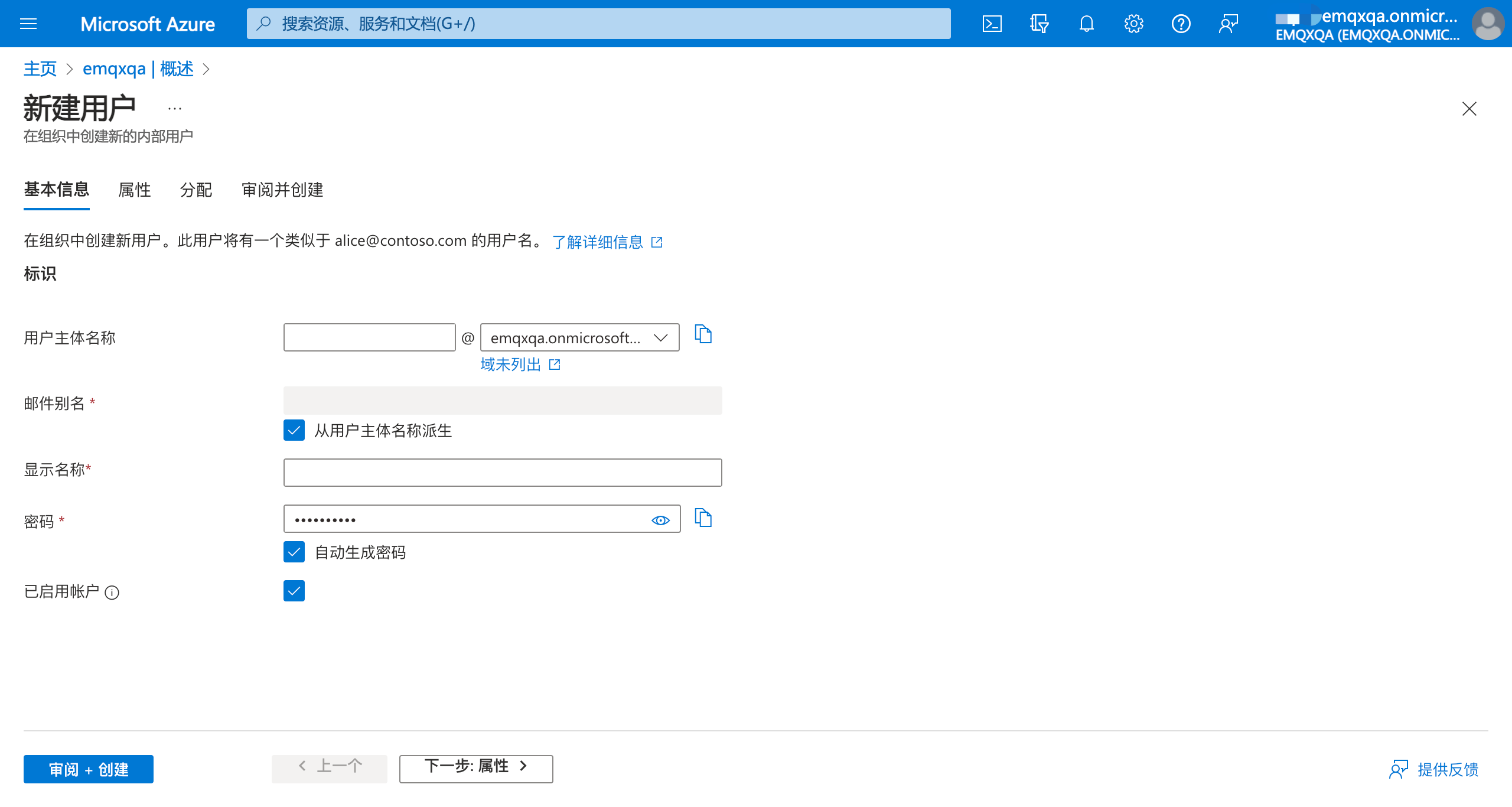This screenshot has height=807, width=1512.
Task: Open the 了解详细信息 link
Action: point(598,242)
